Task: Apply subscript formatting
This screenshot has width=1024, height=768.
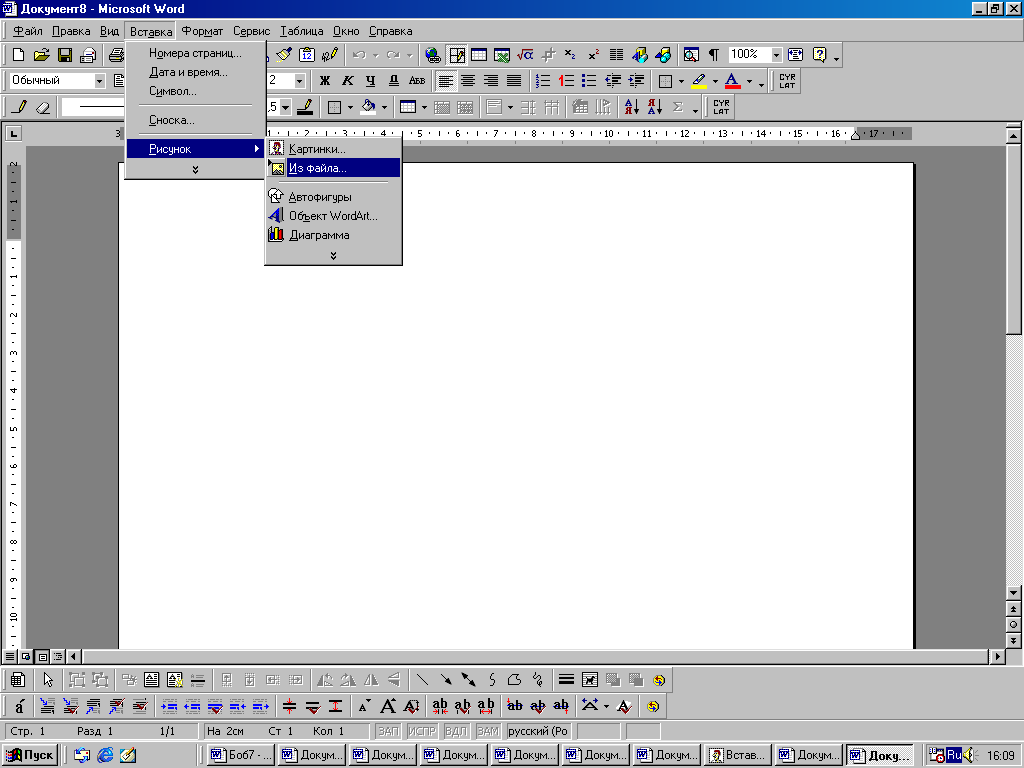Action: 570,55
